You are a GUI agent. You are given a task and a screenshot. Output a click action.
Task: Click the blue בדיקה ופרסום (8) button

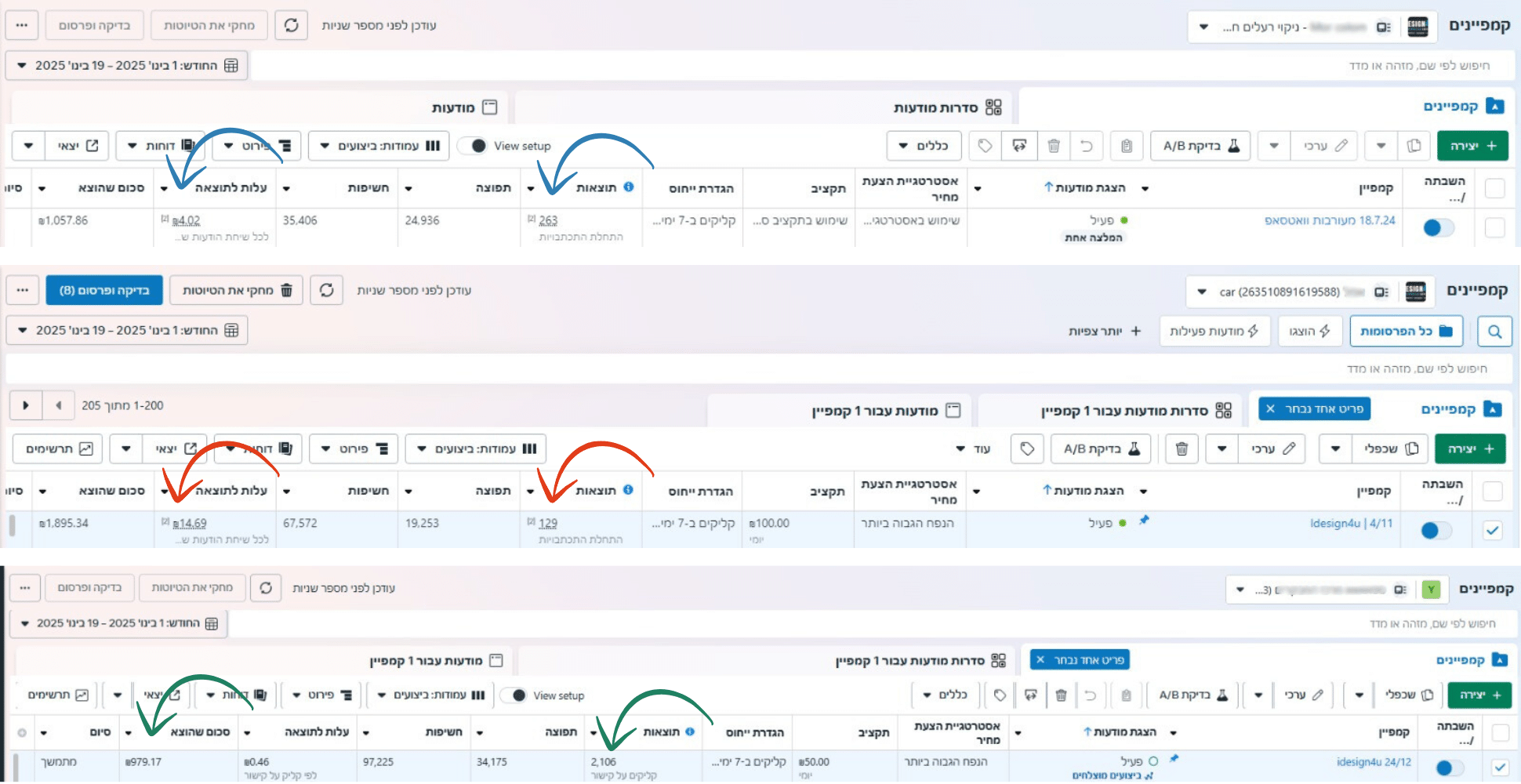click(104, 290)
